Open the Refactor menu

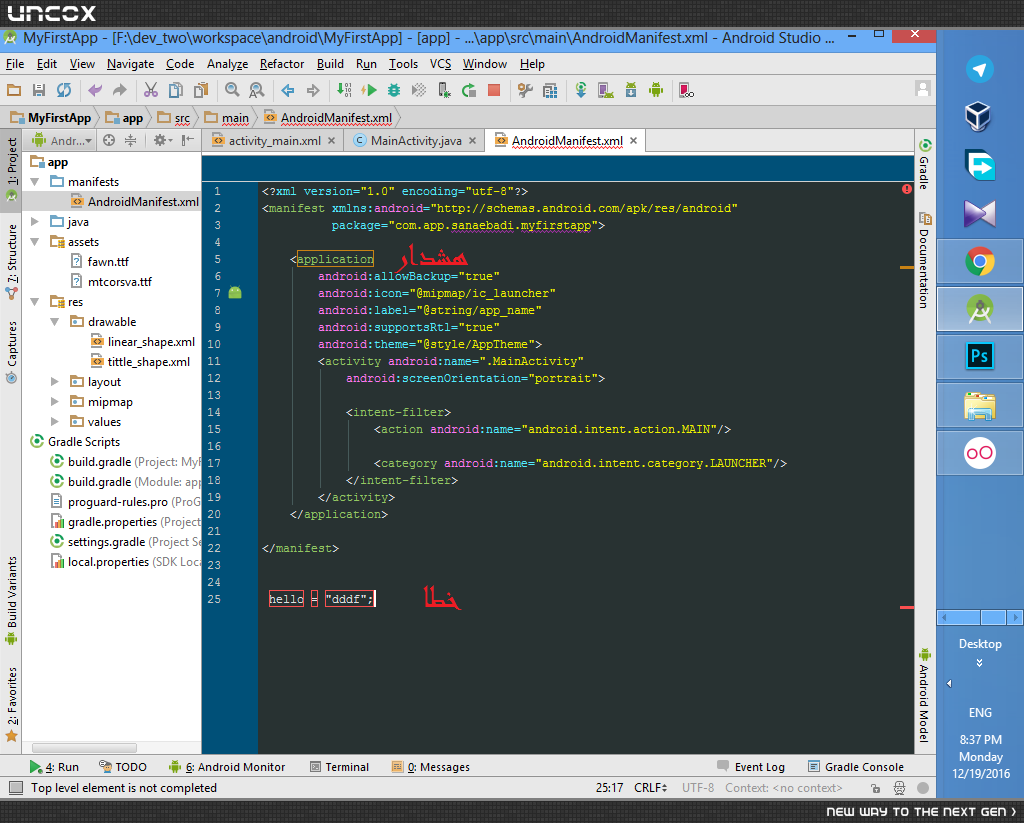pos(281,64)
